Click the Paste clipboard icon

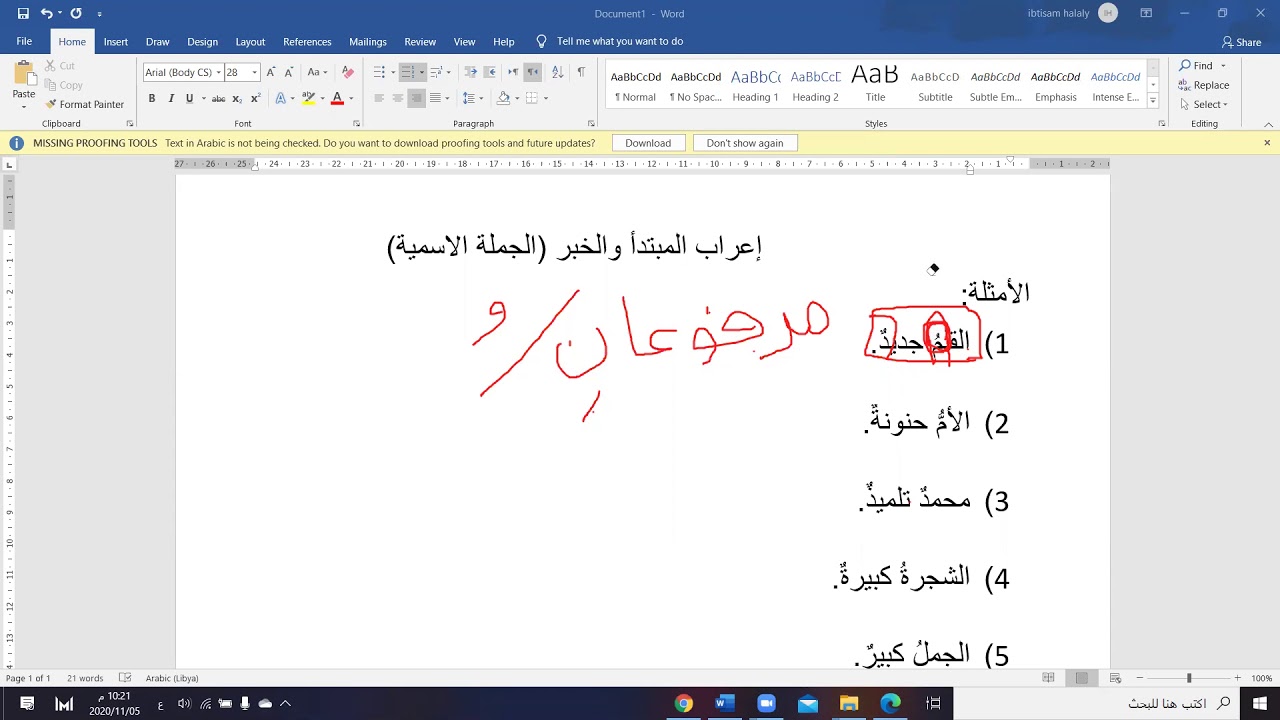point(24,73)
